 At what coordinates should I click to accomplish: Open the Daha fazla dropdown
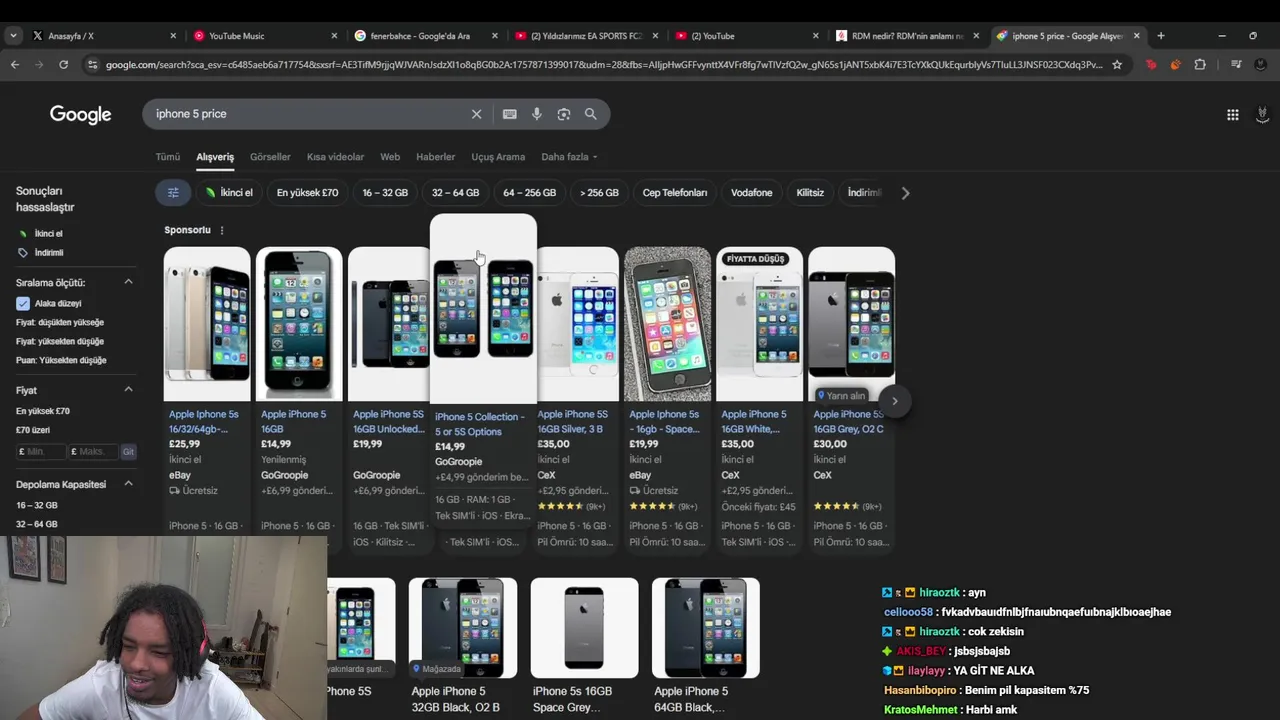pyautogui.click(x=569, y=157)
